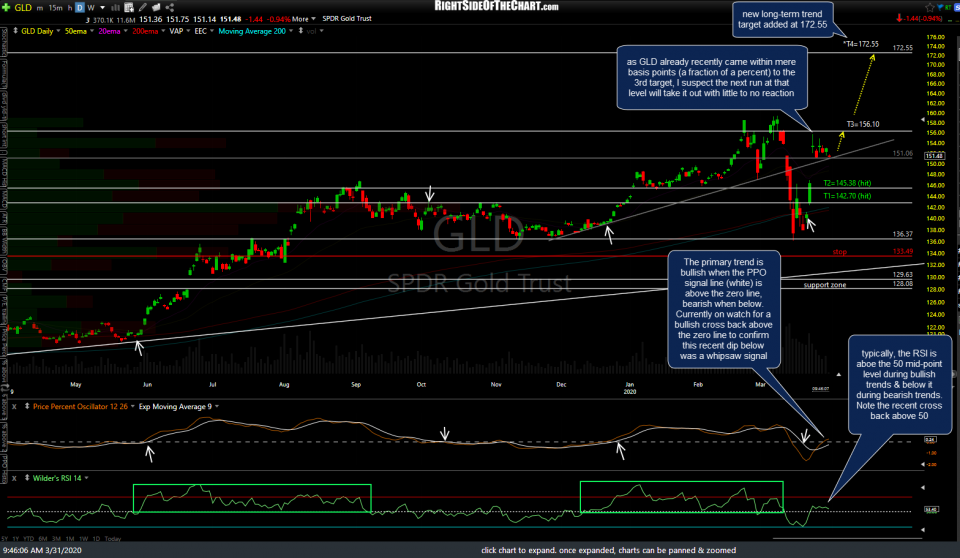
Task: Open the folder icon in the chart toolbar
Action: (156, 7)
